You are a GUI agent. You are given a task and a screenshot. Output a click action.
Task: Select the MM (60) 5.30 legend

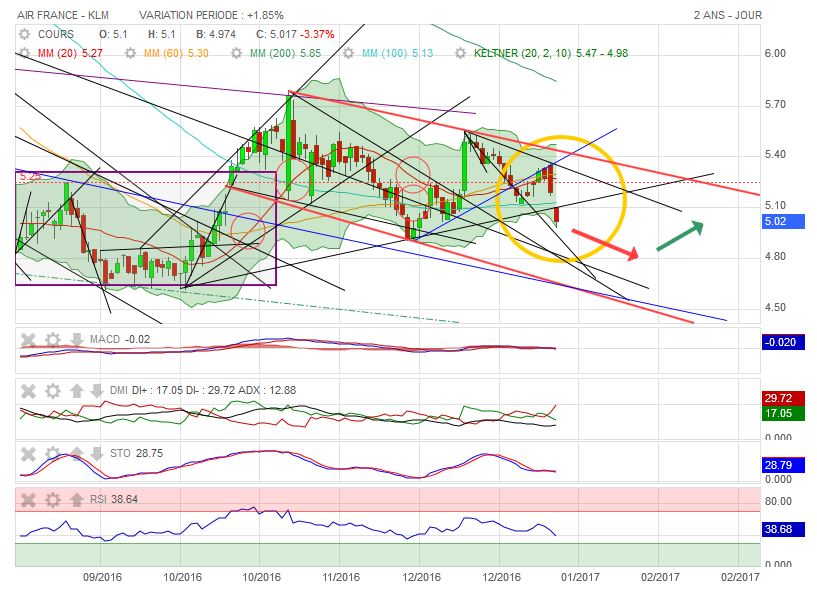click(x=176, y=53)
